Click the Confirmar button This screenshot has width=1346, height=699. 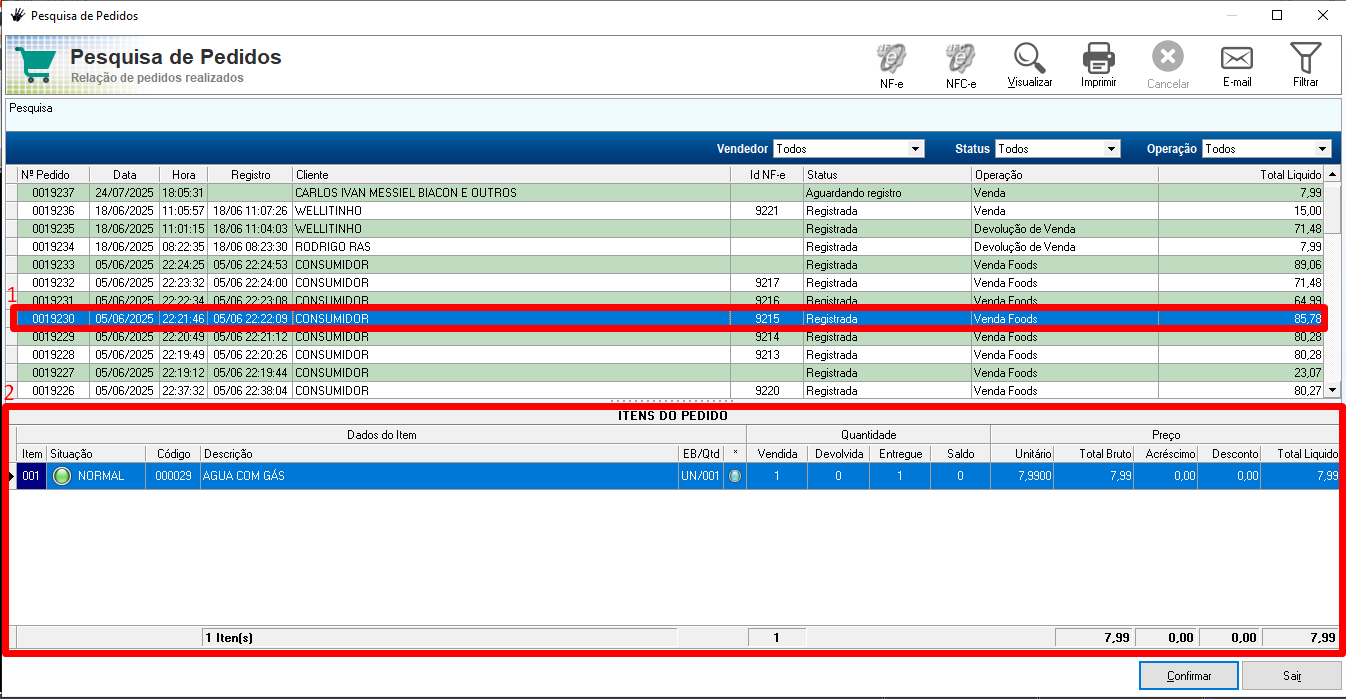coord(1188,676)
